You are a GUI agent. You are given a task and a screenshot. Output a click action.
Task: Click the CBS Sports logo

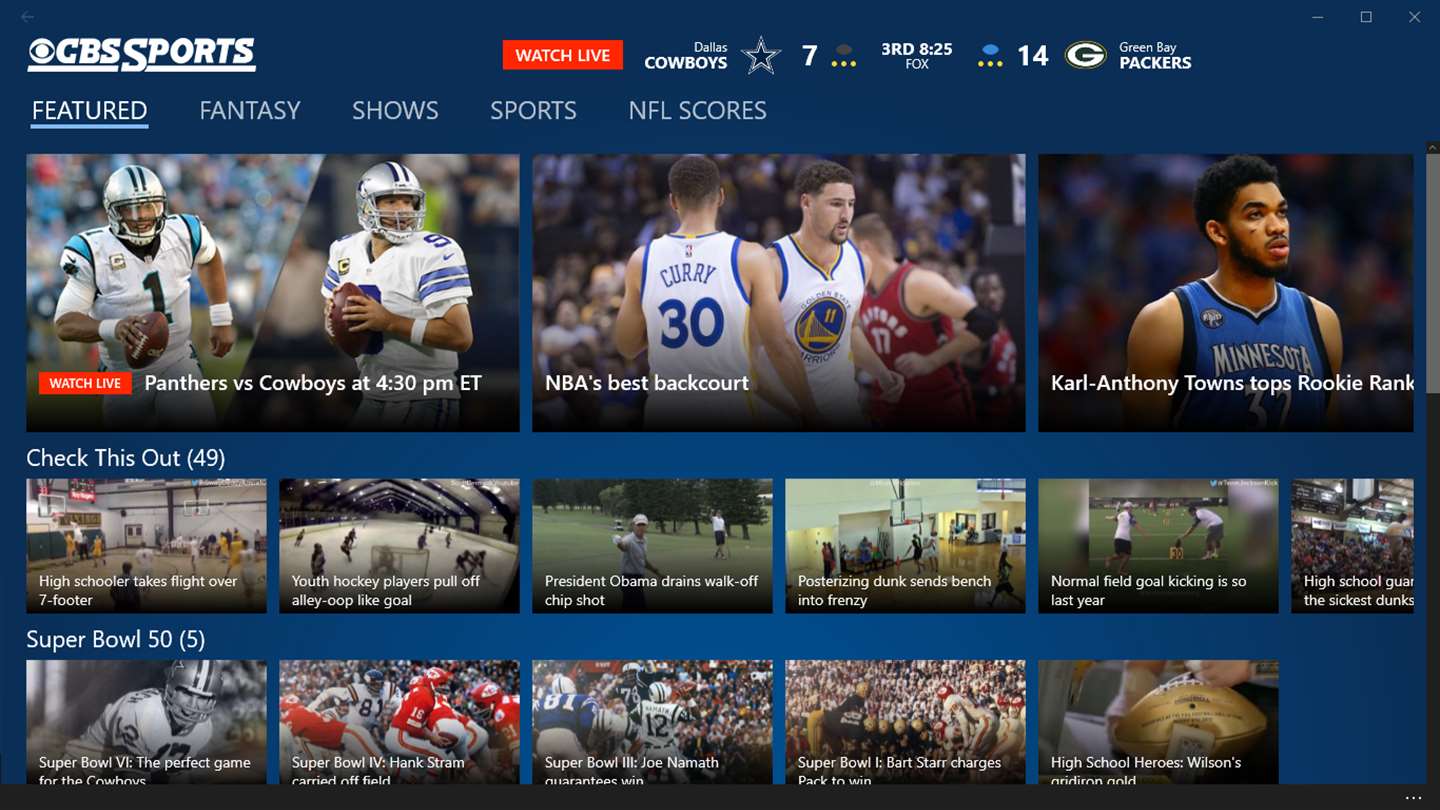tap(141, 55)
